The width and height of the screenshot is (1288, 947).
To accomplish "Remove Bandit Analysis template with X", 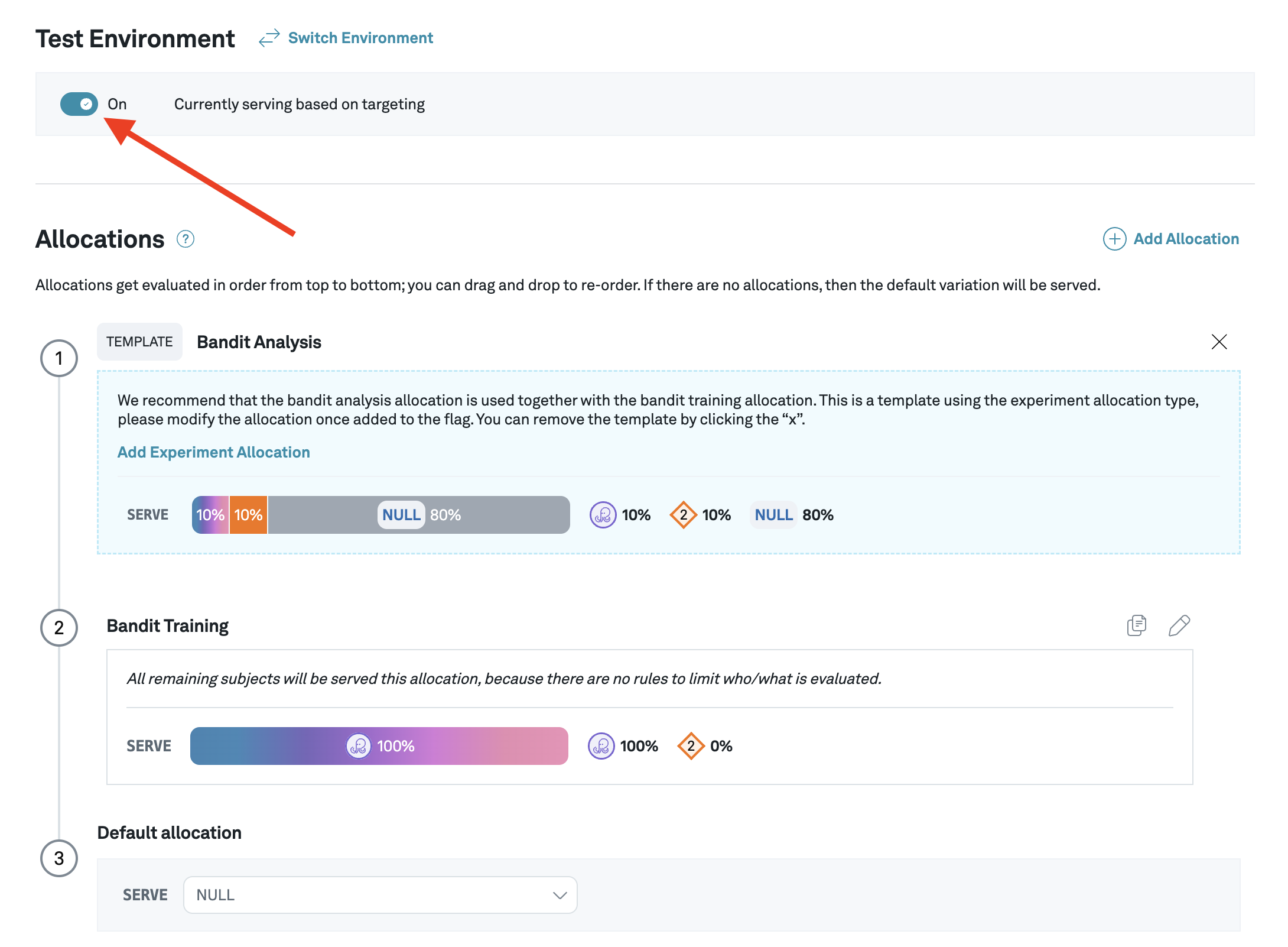I will pos(1219,342).
